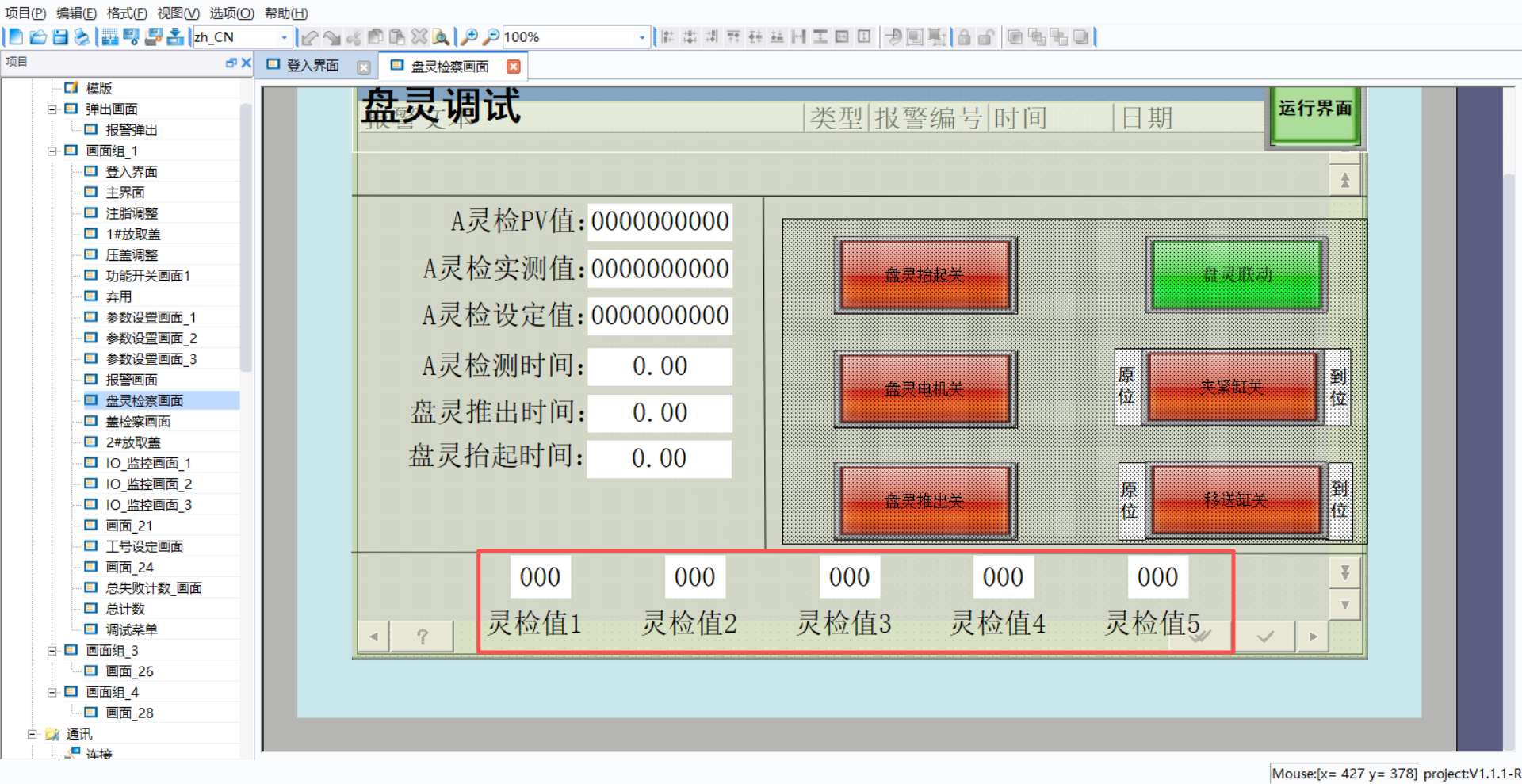1522x784 pixels.
Task: Select IO_监控画面_2 in the project tree
Action: tap(149, 484)
